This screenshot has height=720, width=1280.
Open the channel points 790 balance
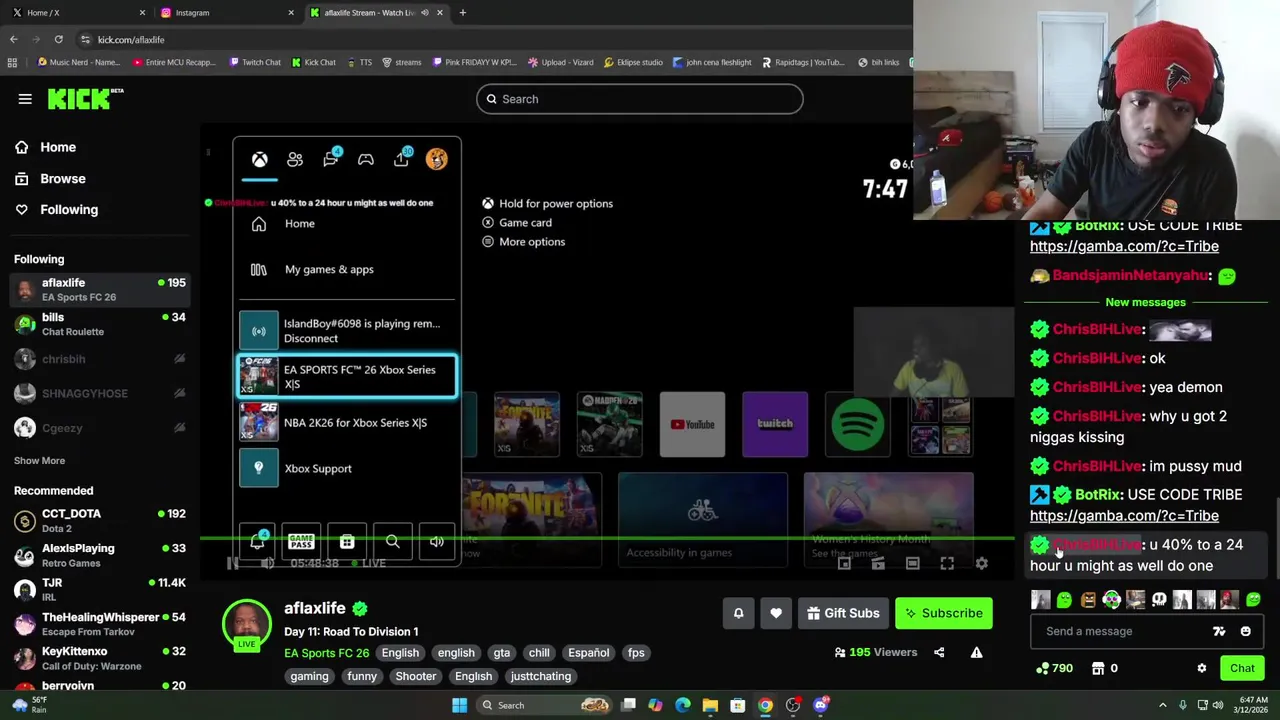1054,668
